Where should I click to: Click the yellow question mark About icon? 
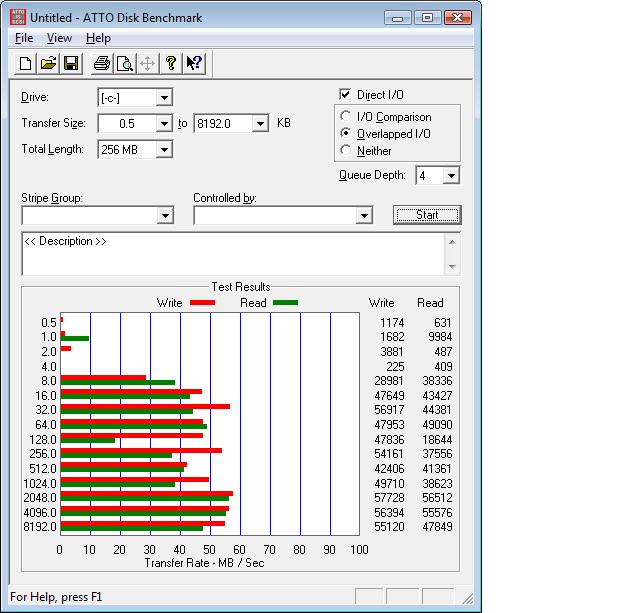171,64
